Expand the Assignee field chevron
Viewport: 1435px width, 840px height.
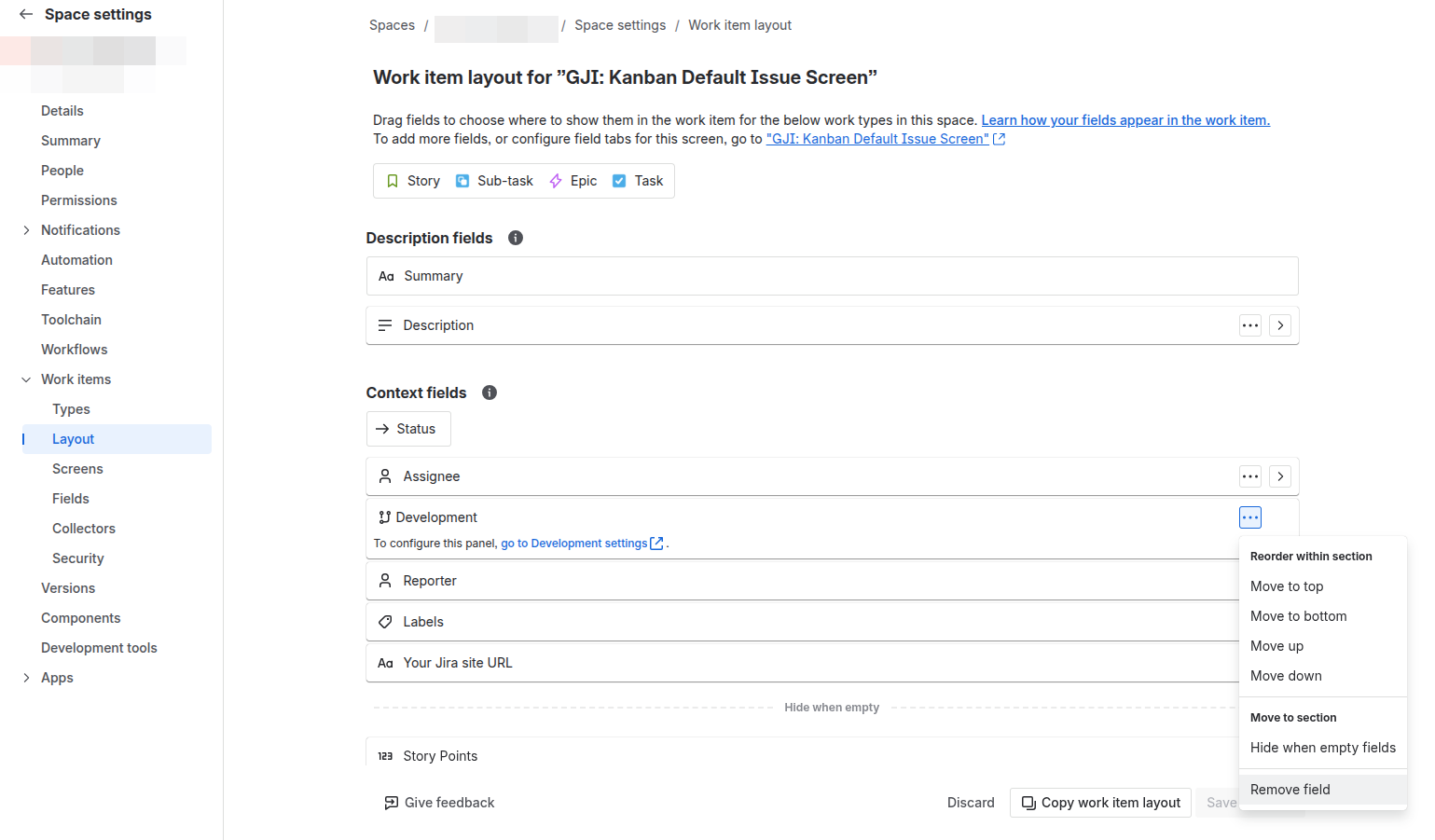click(1281, 476)
